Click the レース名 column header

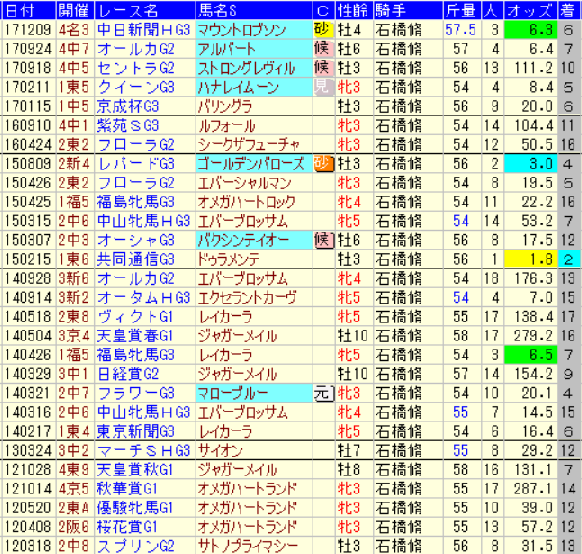(145, 10)
